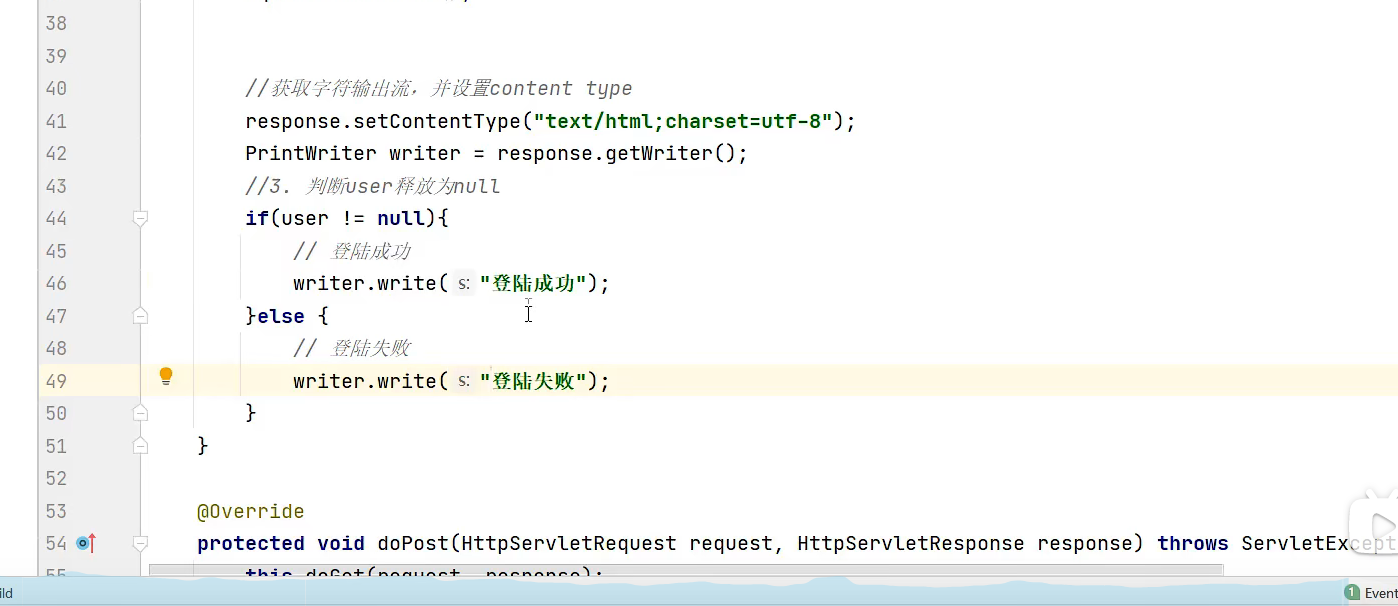Click the doPost method name

413,543
